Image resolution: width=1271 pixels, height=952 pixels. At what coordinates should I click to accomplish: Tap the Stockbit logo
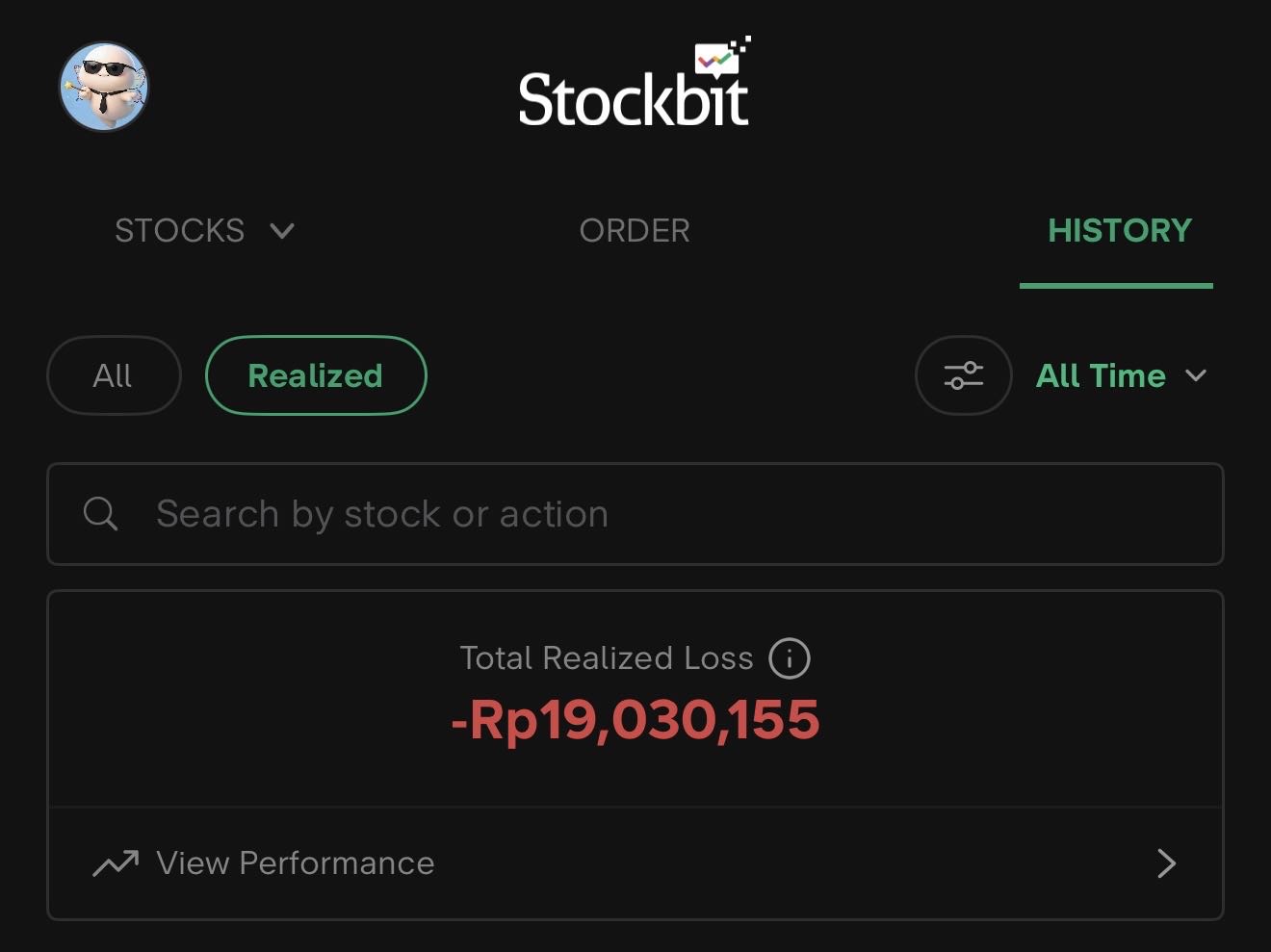(x=635, y=87)
